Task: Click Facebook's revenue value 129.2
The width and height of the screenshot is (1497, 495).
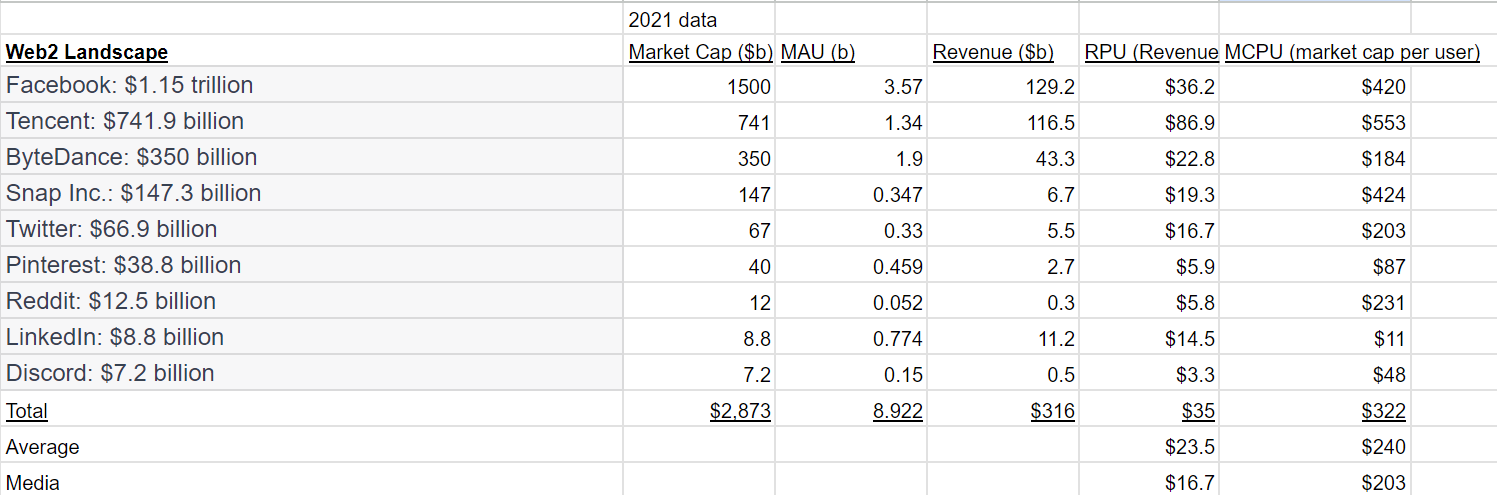Action: [x=1052, y=87]
